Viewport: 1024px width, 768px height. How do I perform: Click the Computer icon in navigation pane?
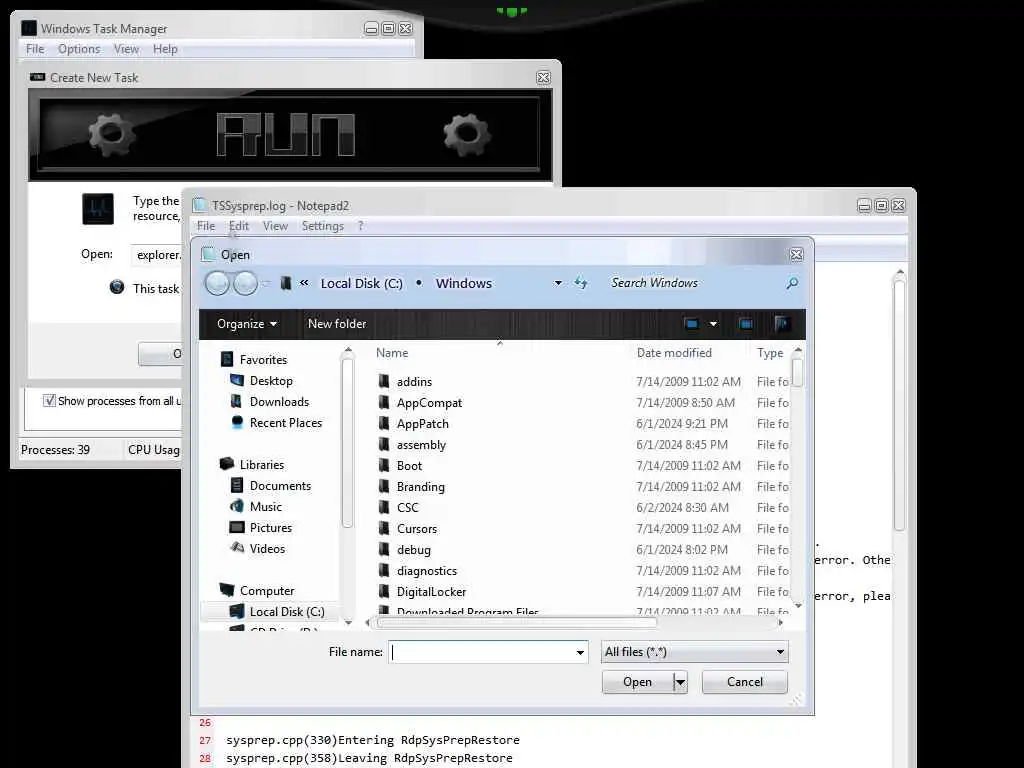(227, 590)
